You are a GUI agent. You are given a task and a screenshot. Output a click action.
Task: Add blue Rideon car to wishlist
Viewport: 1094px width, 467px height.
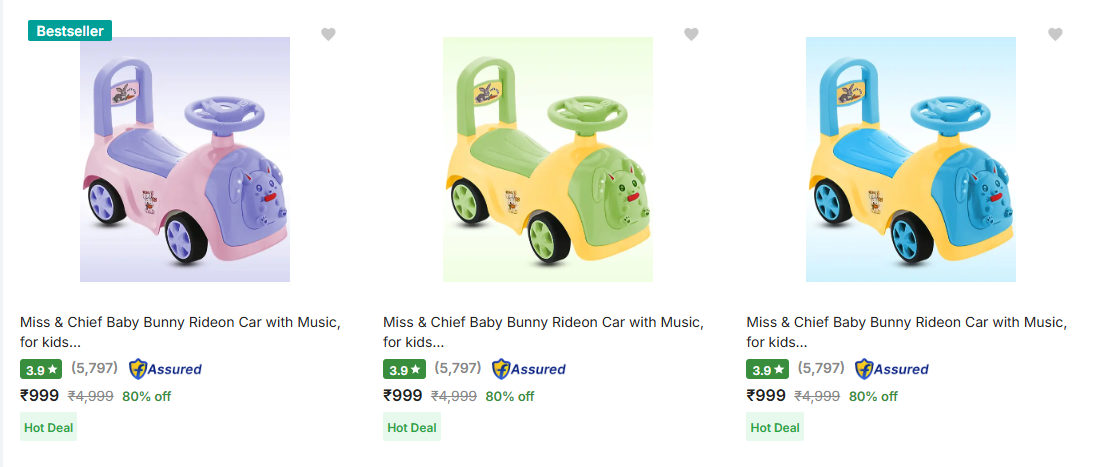click(x=1055, y=34)
